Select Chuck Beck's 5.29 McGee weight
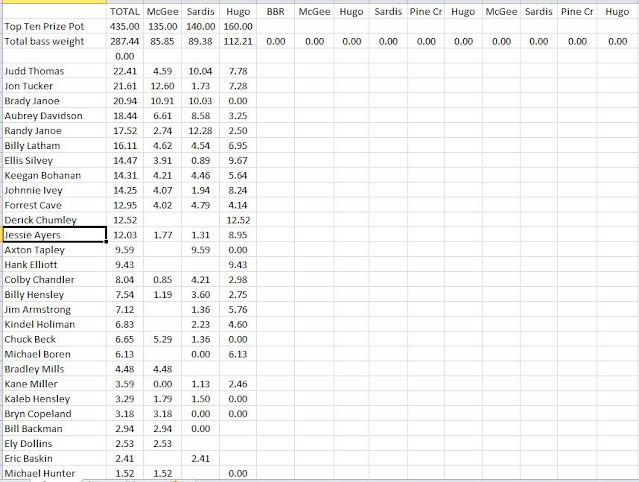This screenshot has width=639, height=482. 162,339
